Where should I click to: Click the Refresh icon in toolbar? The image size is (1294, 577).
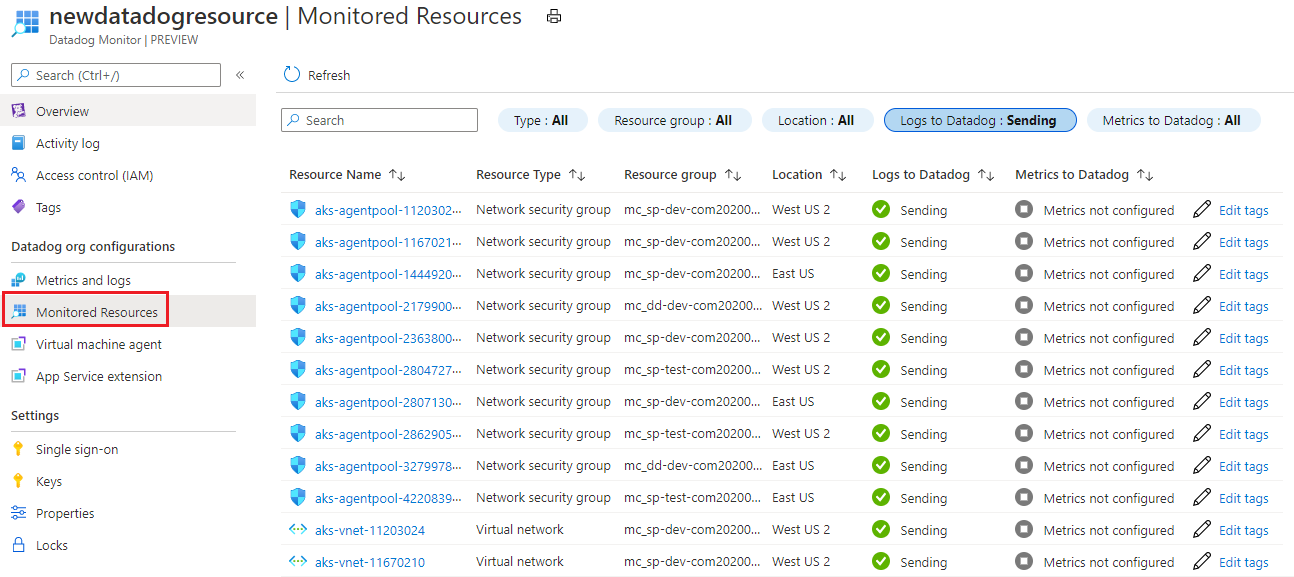[292, 75]
